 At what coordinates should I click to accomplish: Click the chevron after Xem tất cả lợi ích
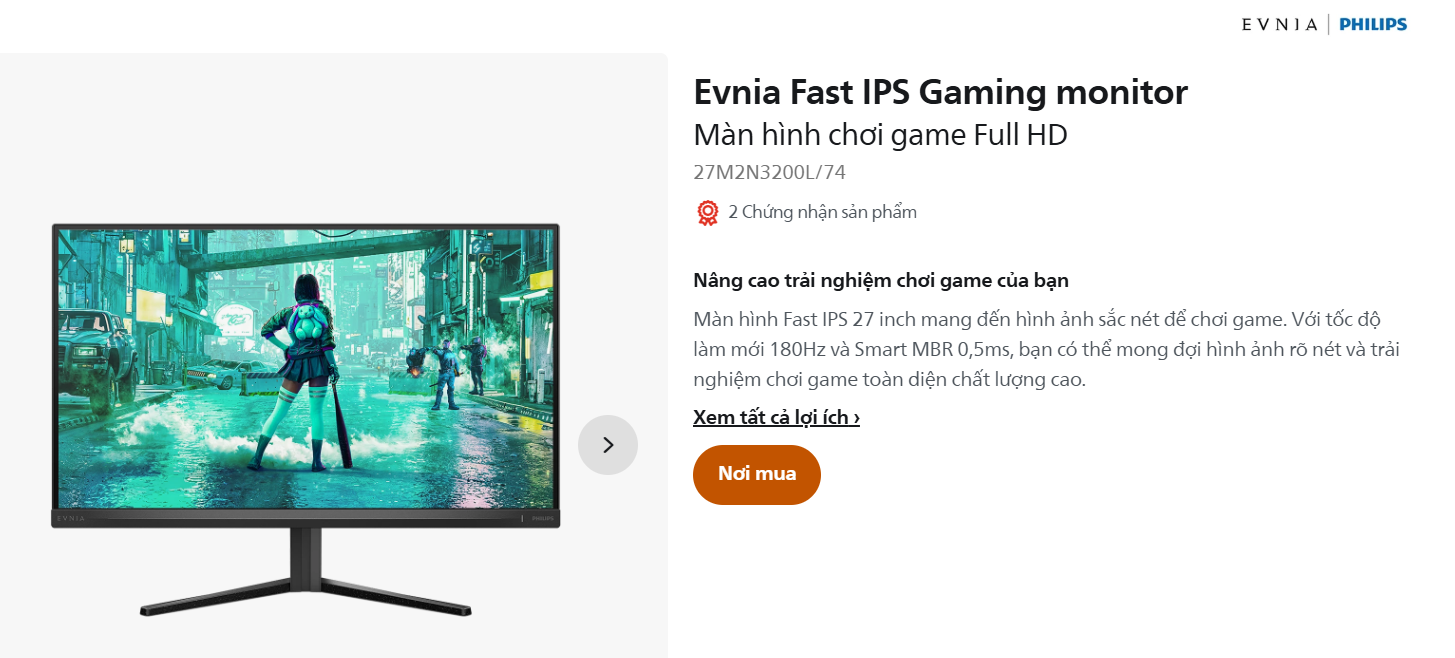click(857, 418)
